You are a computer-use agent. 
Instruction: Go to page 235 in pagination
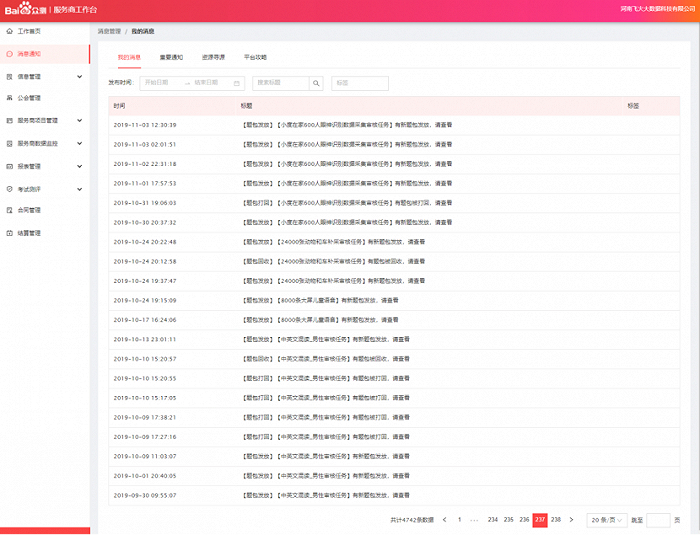(x=508, y=520)
